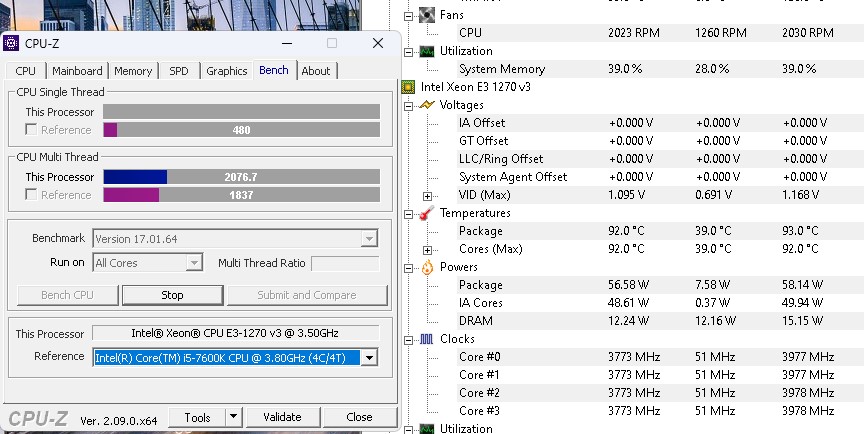The image size is (864, 434).
Task: Click the Ver. 2.09.0.x64 version text
Action: [x=119, y=421]
